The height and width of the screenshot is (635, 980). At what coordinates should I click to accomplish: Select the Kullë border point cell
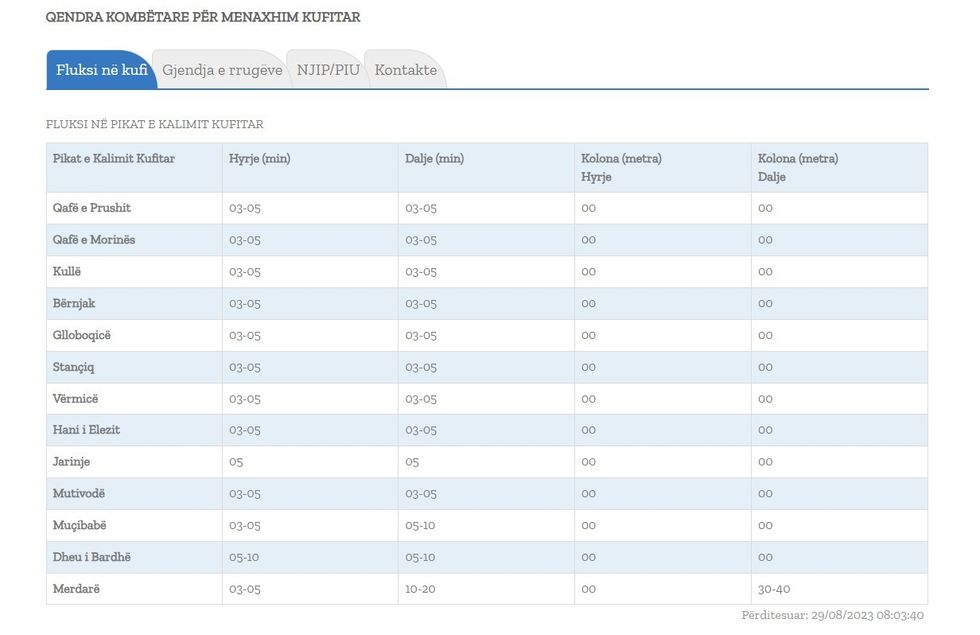(x=67, y=272)
